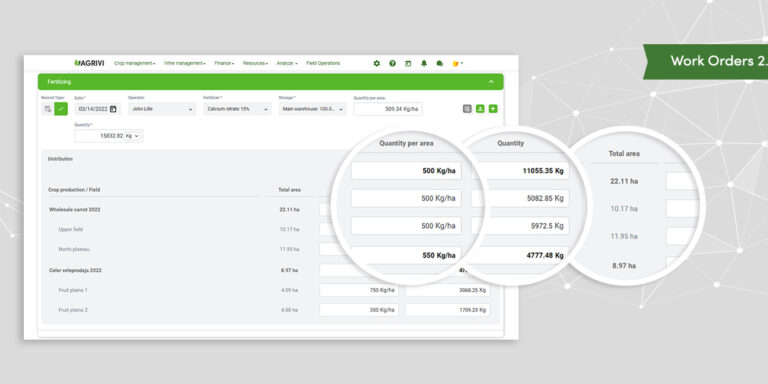The width and height of the screenshot is (768, 384).
Task: Open the settings gear icon
Action: click(376, 63)
